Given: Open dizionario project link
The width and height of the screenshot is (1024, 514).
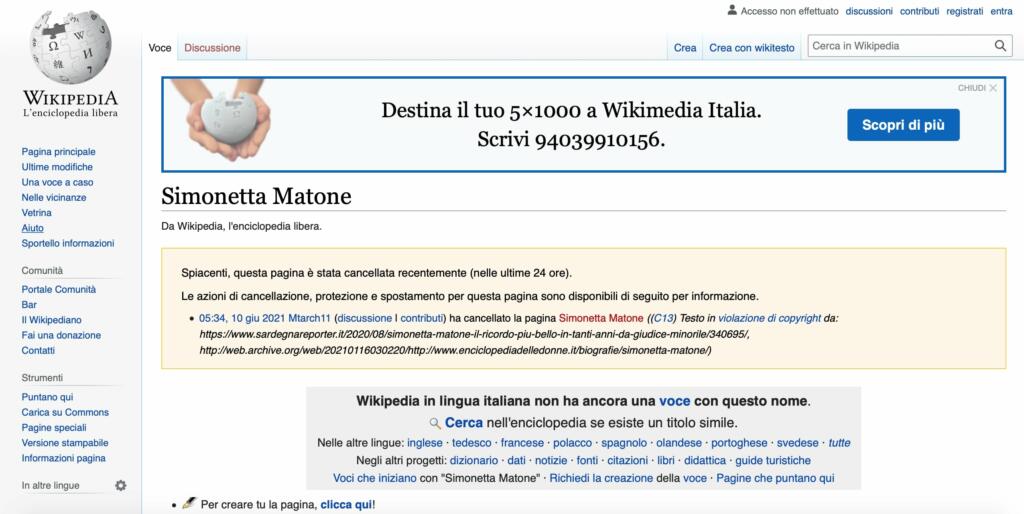Looking at the screenshot, I should 473,460.
